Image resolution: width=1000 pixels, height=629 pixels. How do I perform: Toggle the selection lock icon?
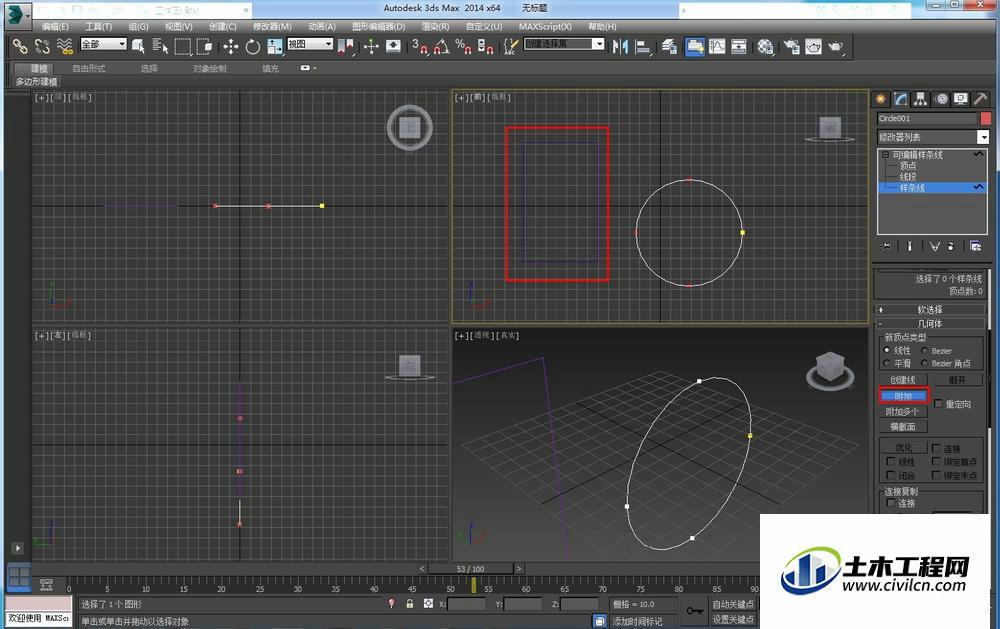click(409, 603)
